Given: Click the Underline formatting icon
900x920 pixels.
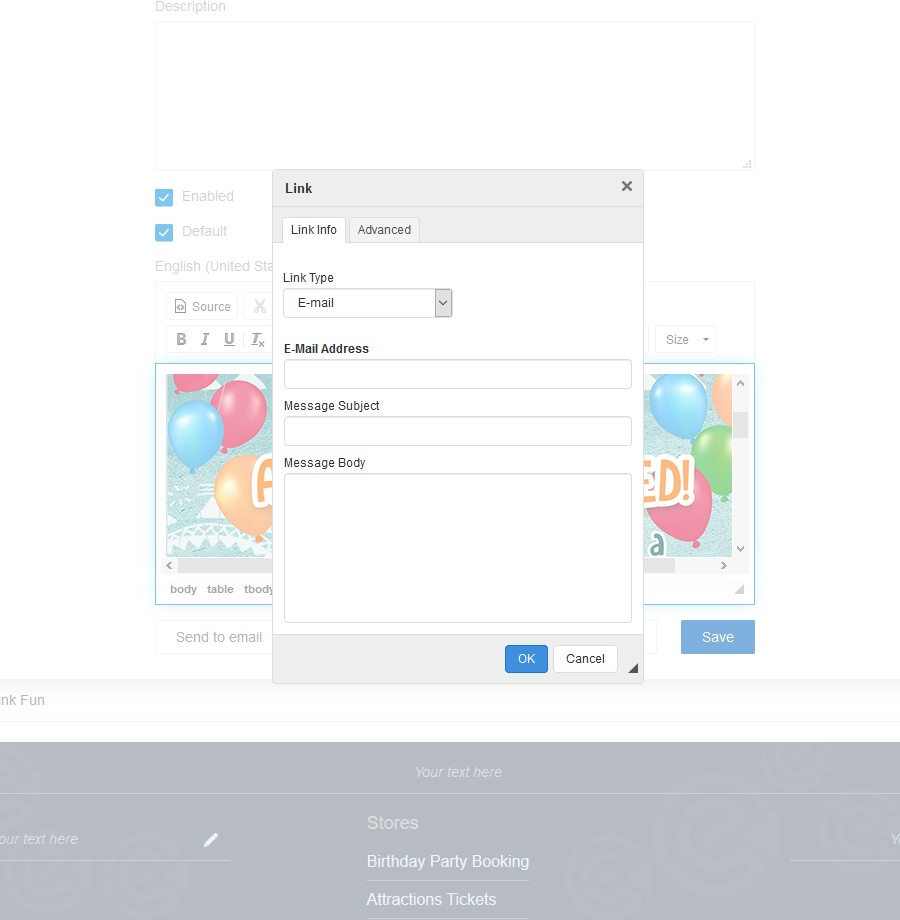Looking at the screenshot, I should [x=229, y=339].
